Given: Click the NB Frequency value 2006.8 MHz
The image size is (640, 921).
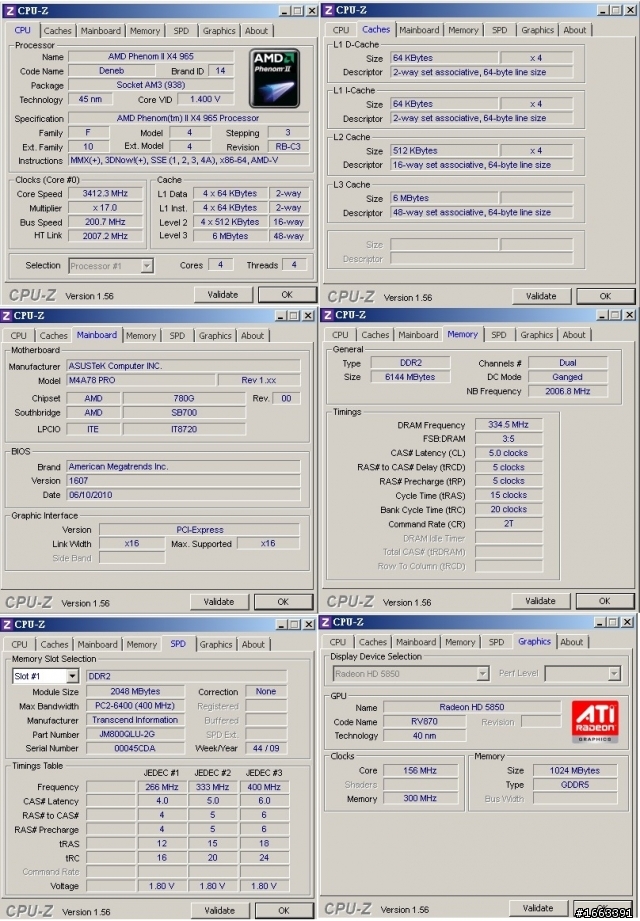Looking at the screenshot, I should tap(568, 391).
